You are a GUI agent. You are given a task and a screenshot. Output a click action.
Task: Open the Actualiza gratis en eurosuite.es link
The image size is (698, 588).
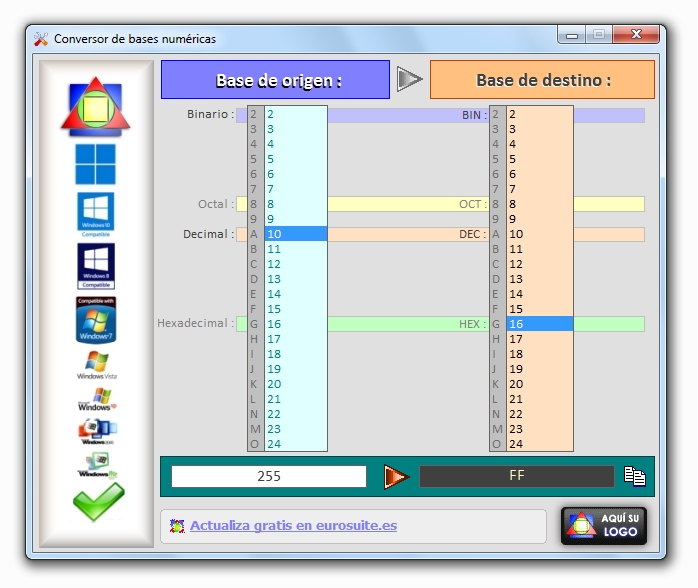click(x=293, y=526)
